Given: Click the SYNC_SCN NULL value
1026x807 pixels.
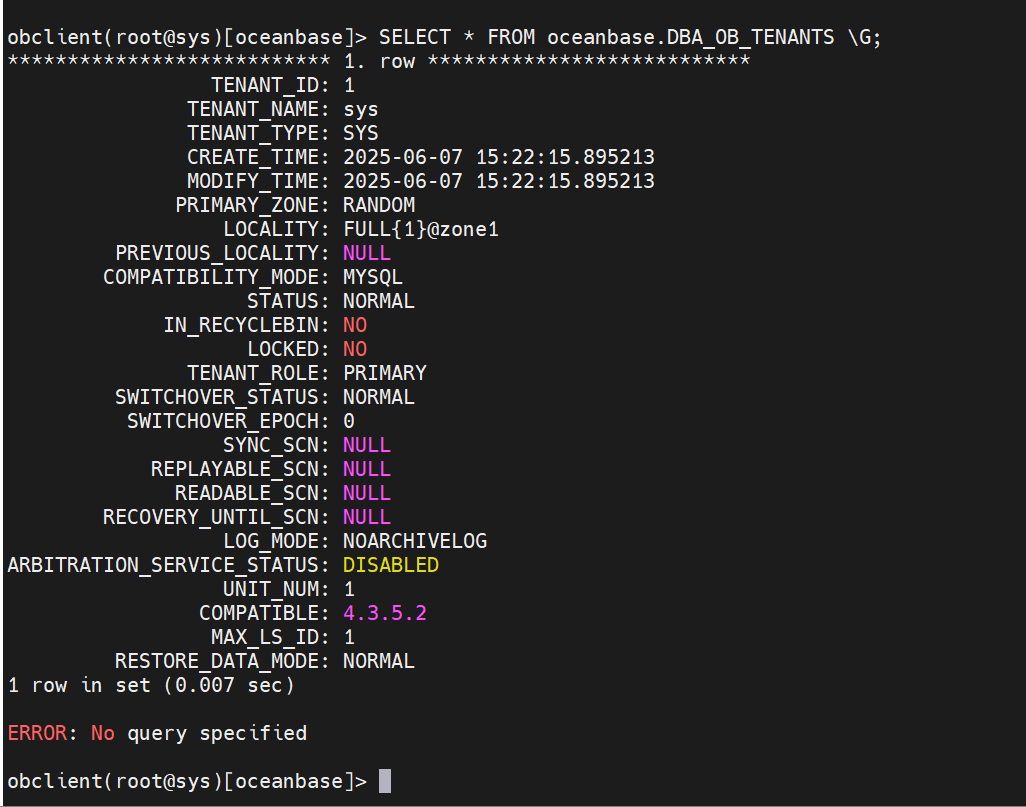Looking at the screenshot, I should [x=367, y=445].
